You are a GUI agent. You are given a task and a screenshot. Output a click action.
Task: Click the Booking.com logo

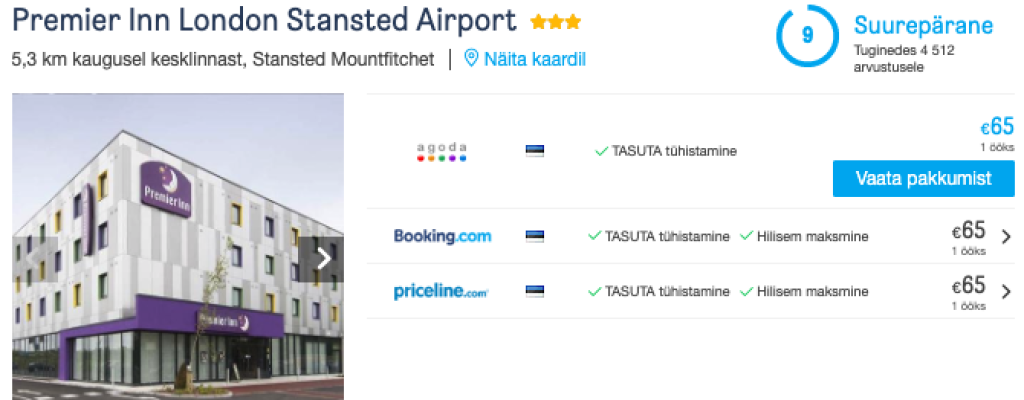click(x=442, y=237)
